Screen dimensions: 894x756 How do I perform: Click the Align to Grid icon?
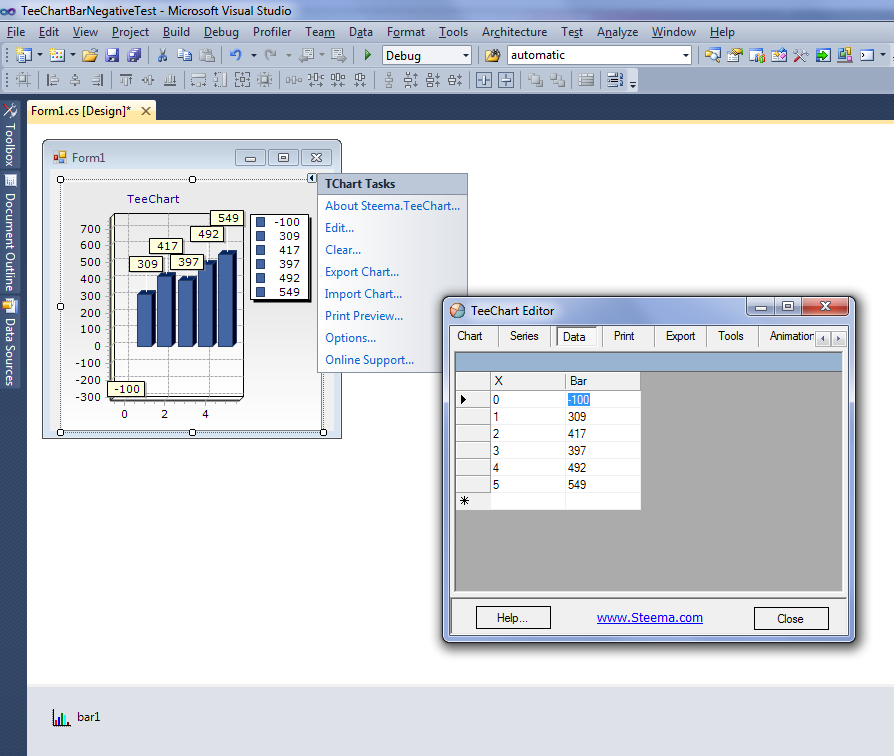pos(23,80)
